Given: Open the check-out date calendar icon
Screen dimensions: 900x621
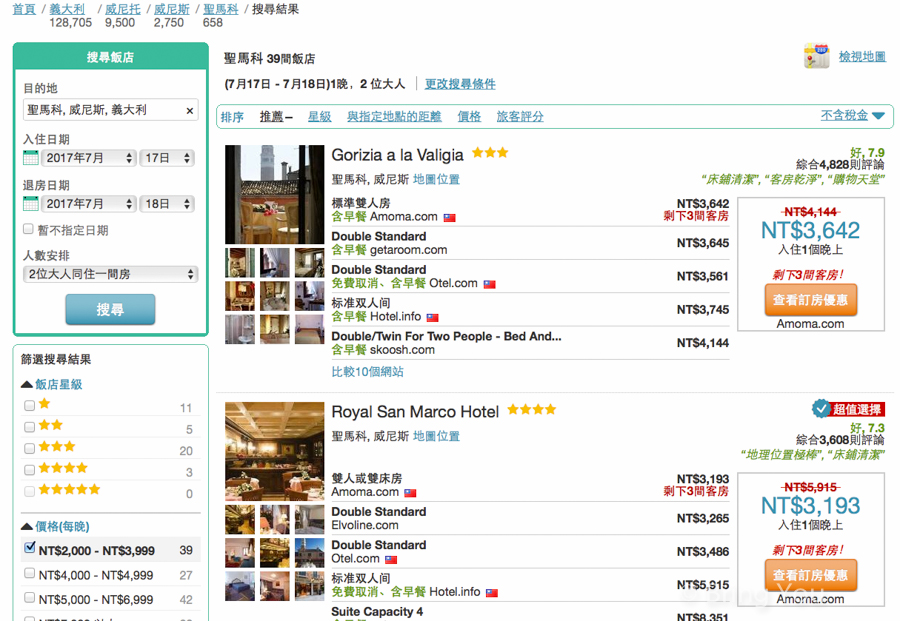Looking at the screenshot, I should tap(30, 204).
